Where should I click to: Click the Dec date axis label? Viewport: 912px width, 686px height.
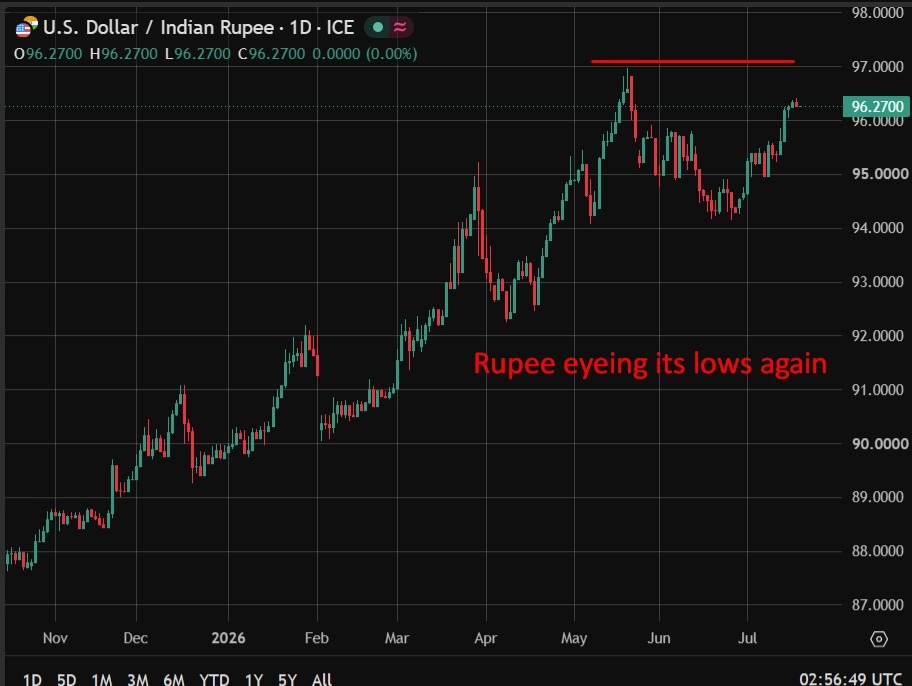coord(136,638)
